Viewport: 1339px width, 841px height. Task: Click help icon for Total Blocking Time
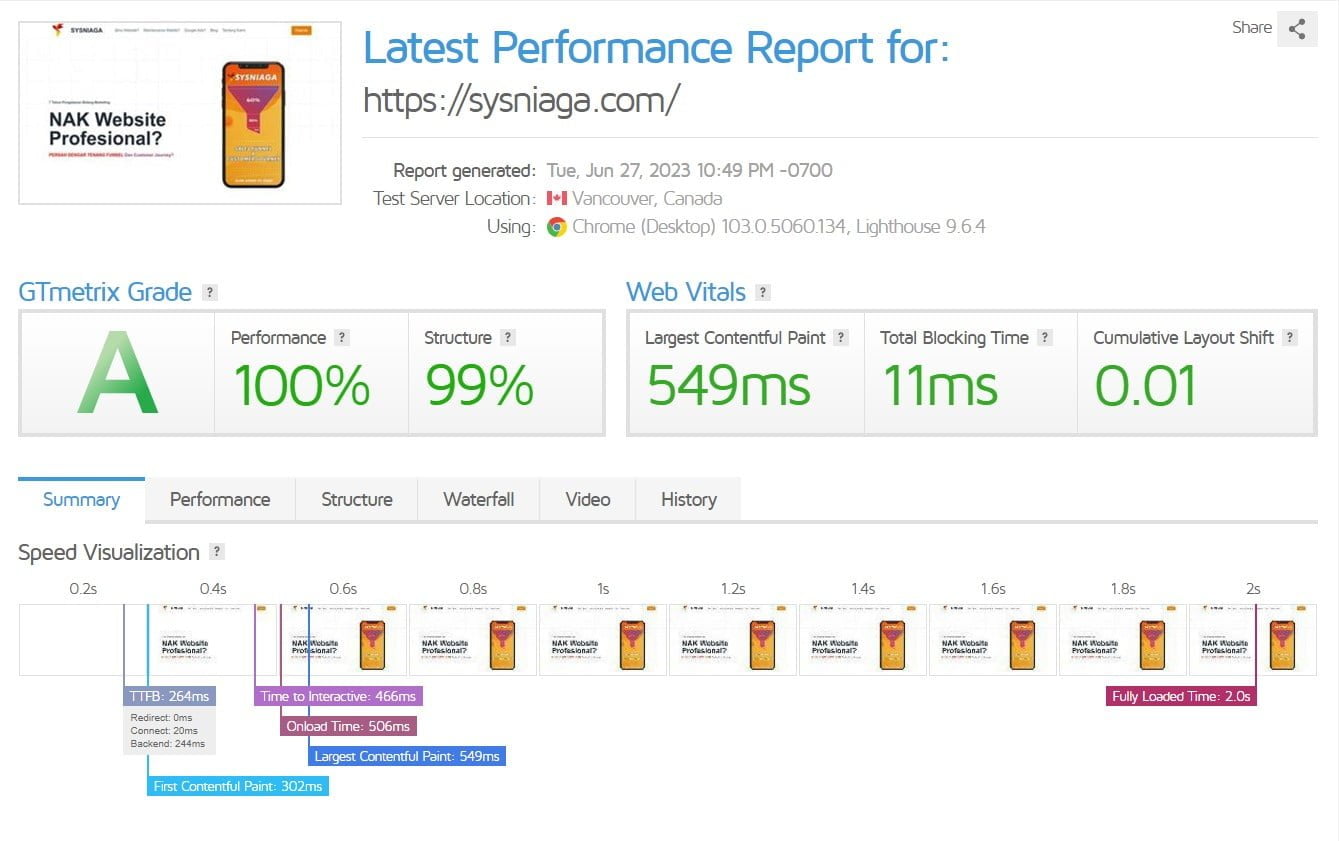1044,338
